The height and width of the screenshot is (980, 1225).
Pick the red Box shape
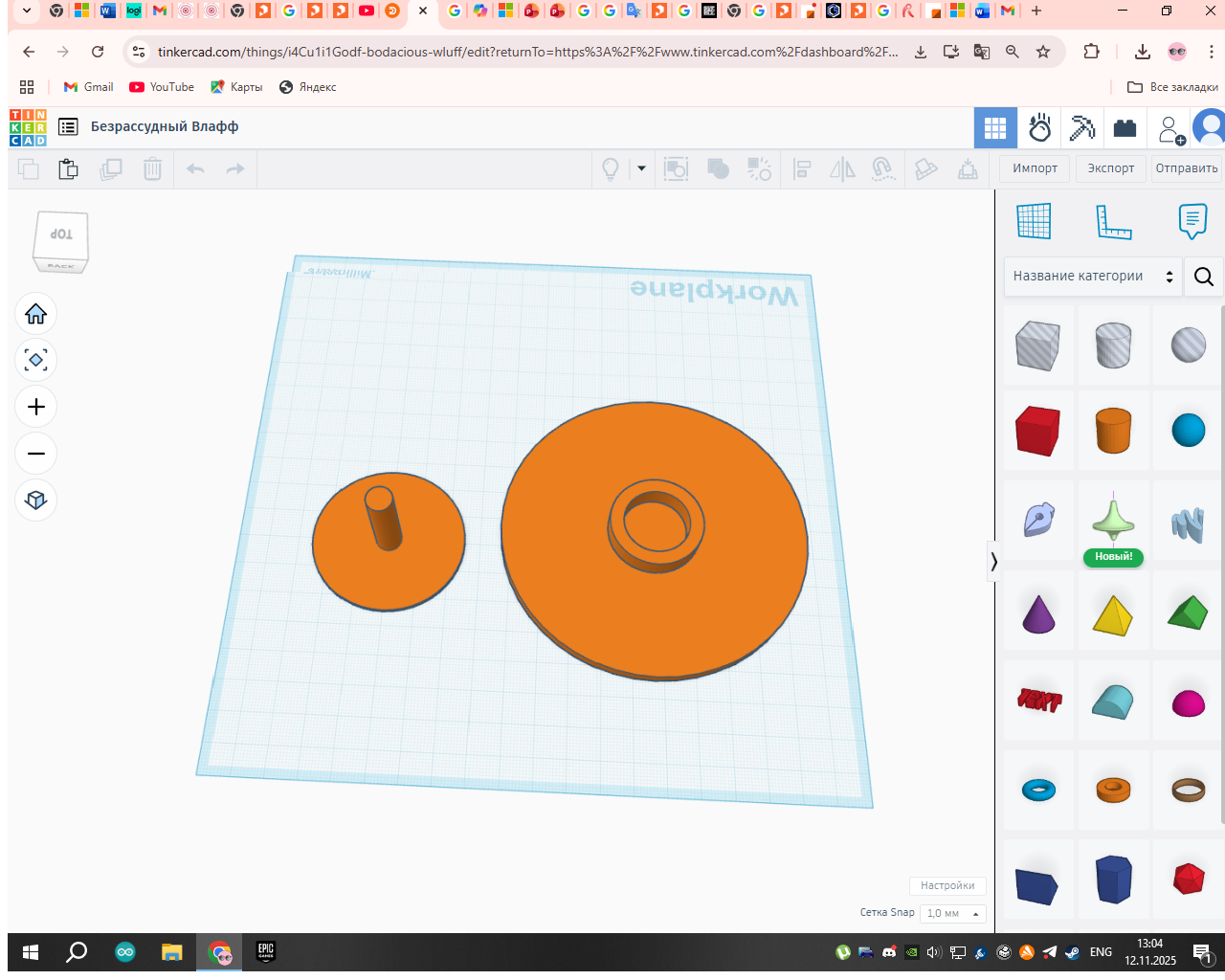[1038, 430]
